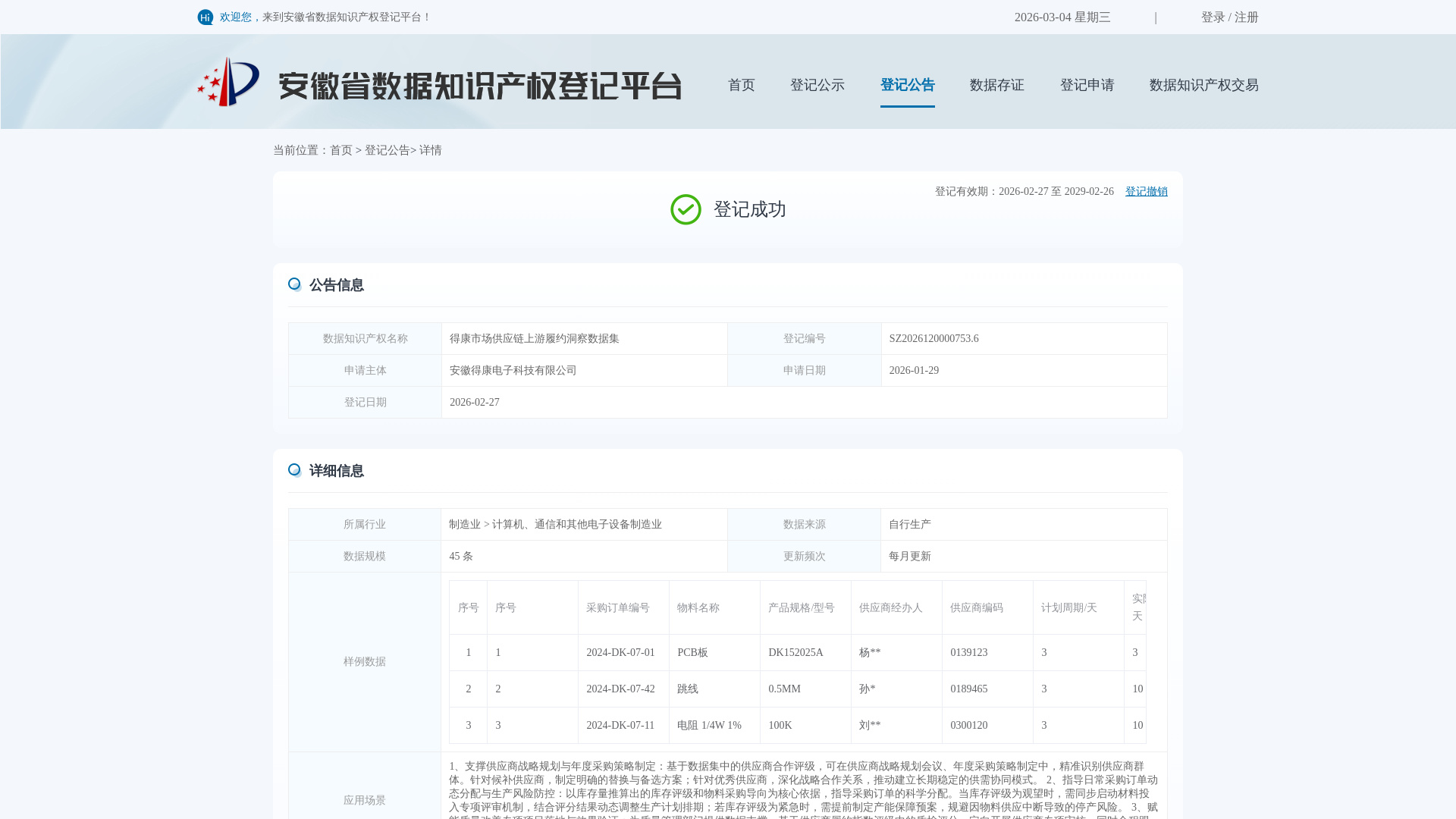
Task: Select the name 得康市场供应链上游履约洞察数据集
Action: pyautogui.click(x=535, y=339)
